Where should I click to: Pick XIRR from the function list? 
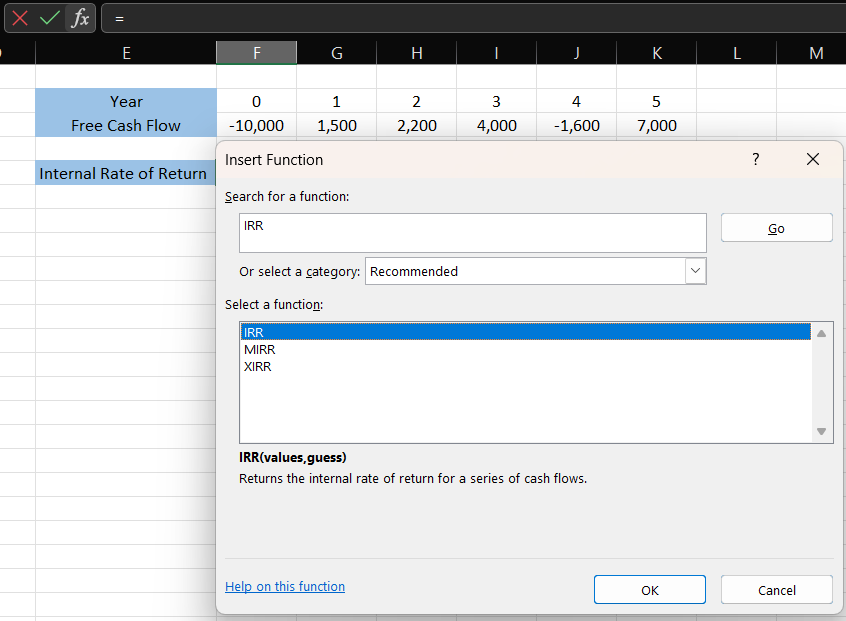tap(258, 367)
